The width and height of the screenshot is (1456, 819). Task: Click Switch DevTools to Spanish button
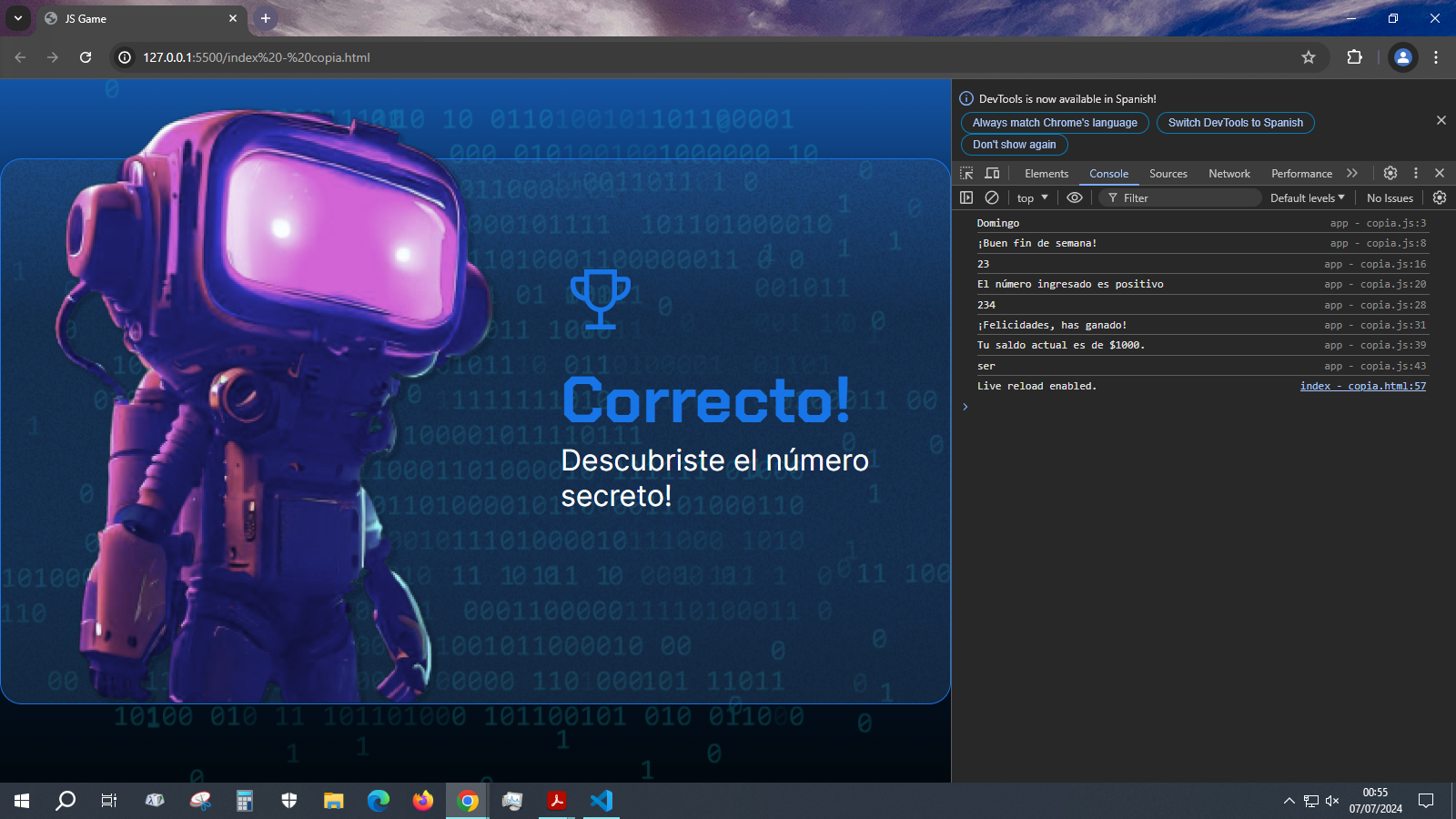(1236, 123)
